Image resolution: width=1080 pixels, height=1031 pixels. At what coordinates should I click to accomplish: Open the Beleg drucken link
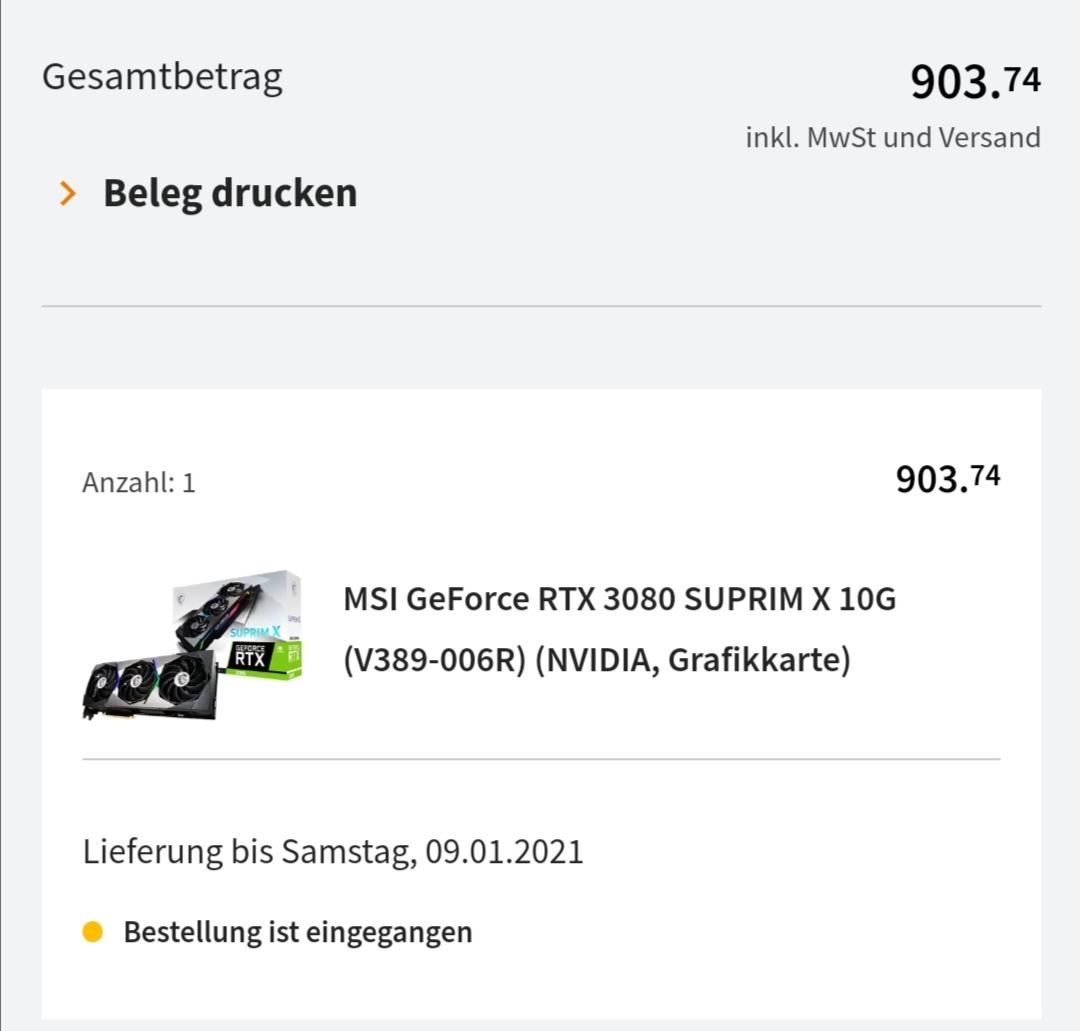coord(230,194)
